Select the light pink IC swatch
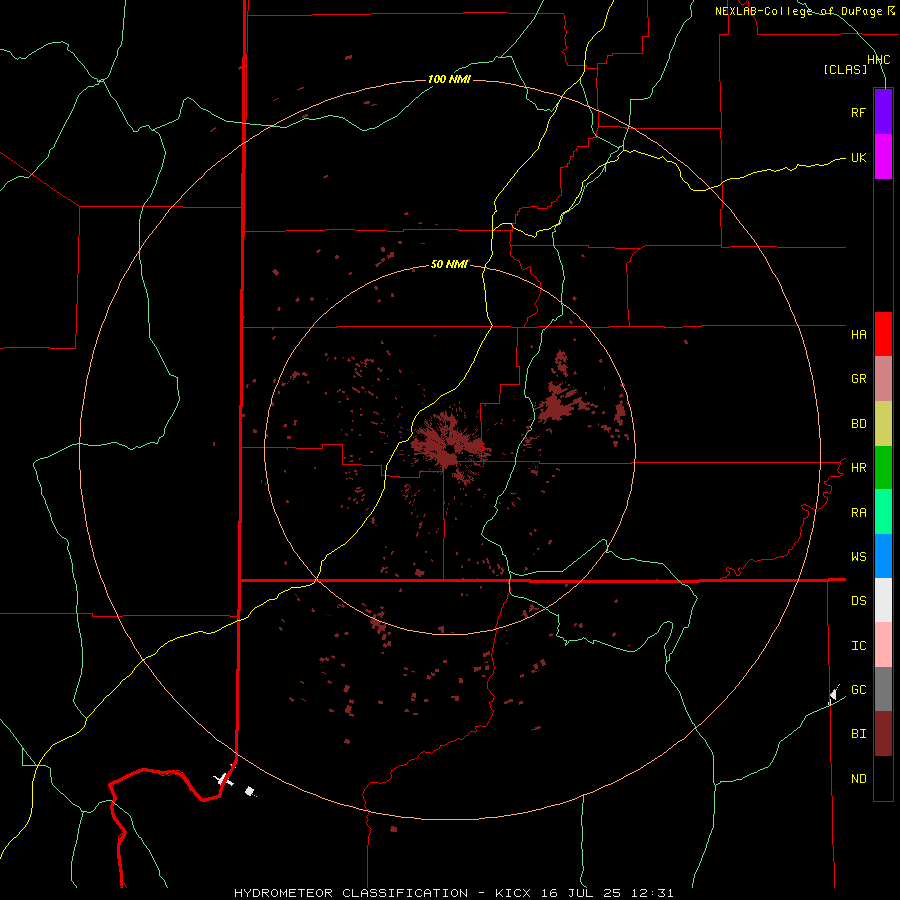The height and width of the screenshot is (900, 900). (883, 645)
